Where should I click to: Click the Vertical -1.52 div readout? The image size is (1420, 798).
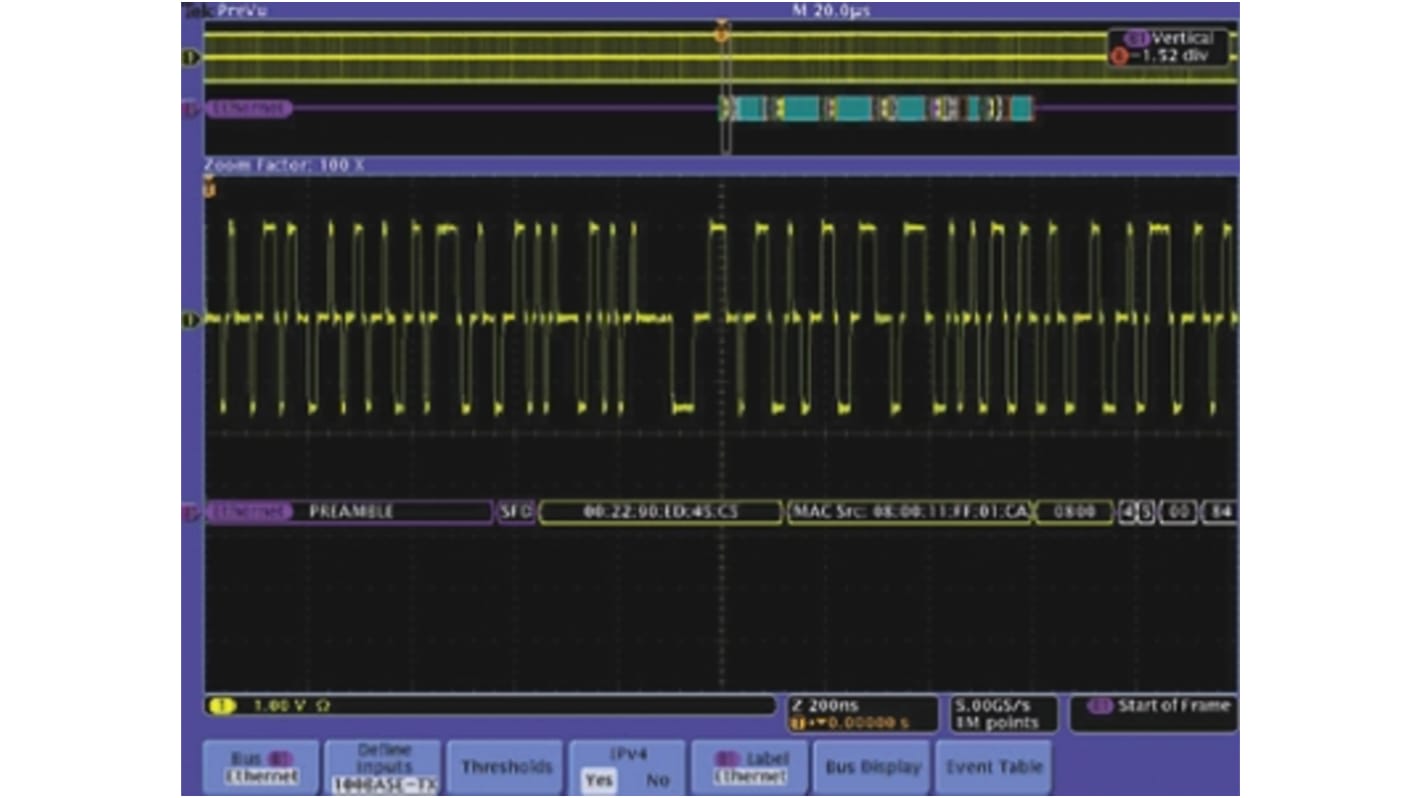[x=1170, y=48]
